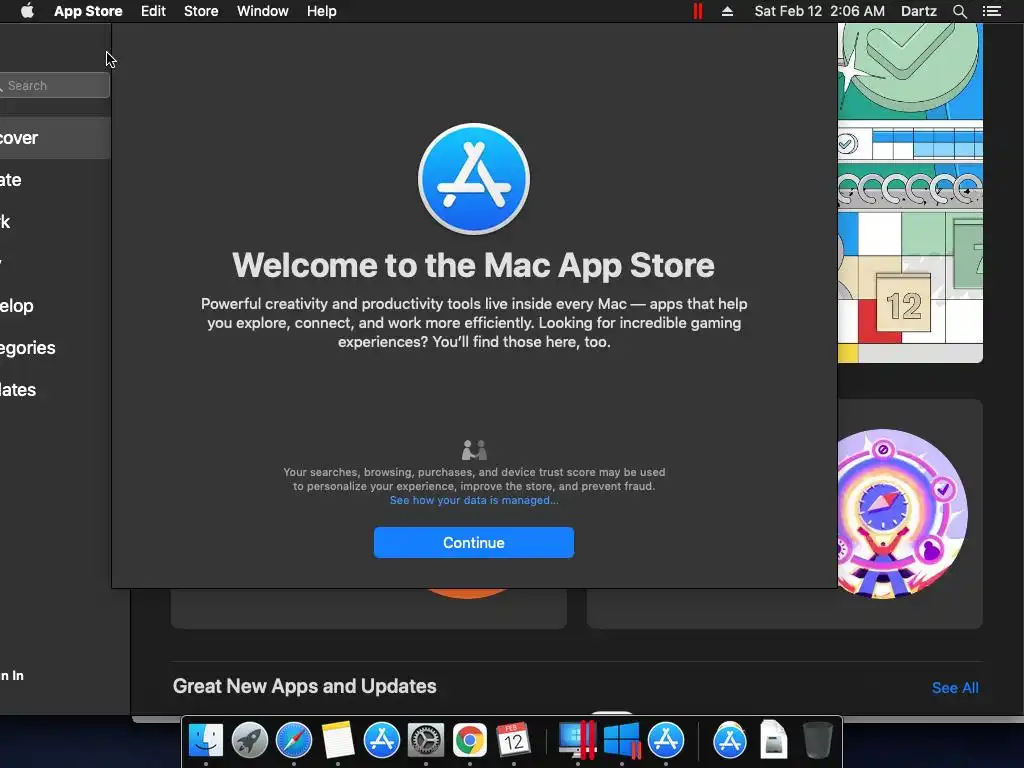Image resolution: width=1024 pixels, height=768 pixels.
Task: Select the Categories sidebar item
Action: (55, 347)
